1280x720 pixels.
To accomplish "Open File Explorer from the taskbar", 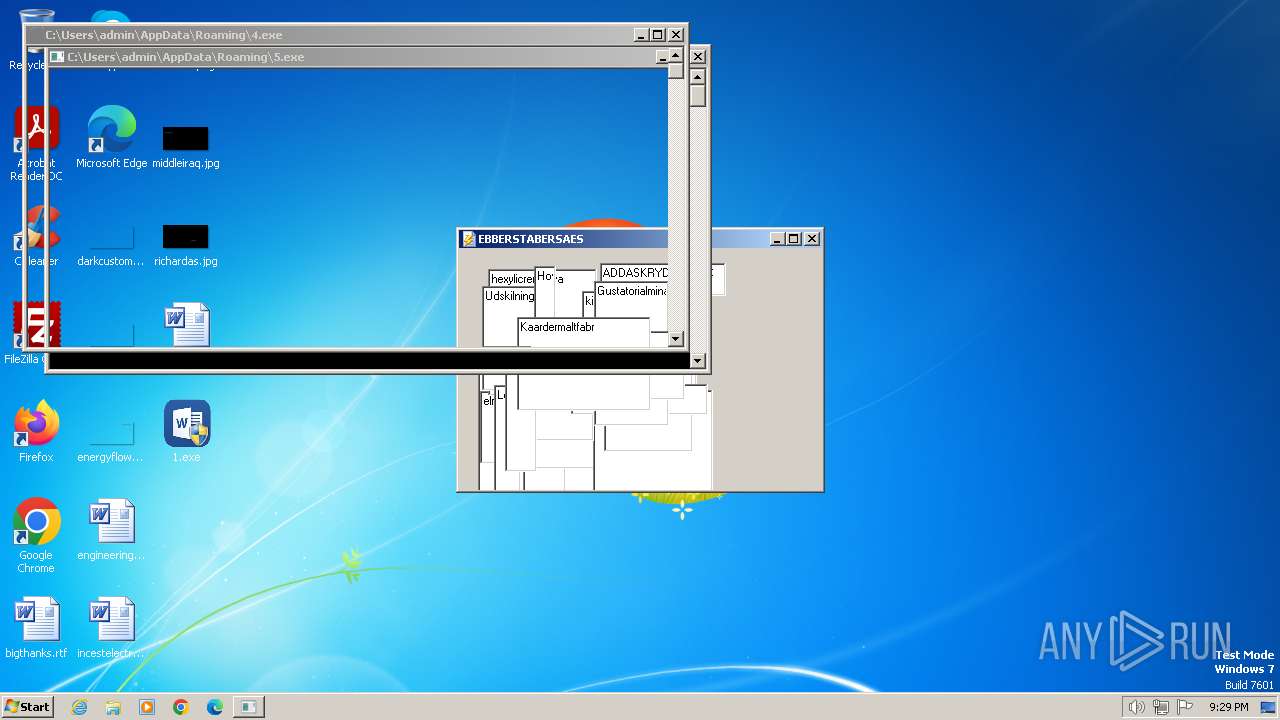I will click(113, 707).
